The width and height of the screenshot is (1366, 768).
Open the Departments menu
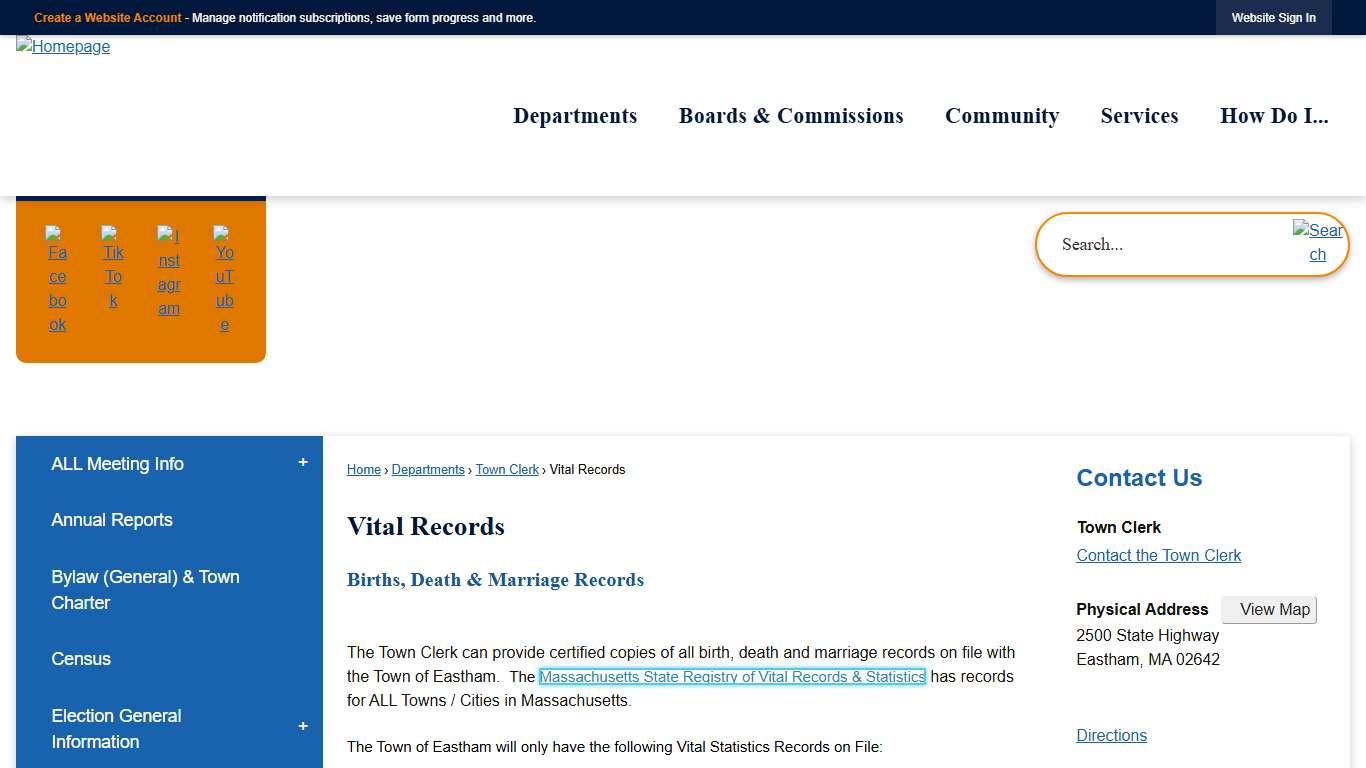click(x=575, y=116)
